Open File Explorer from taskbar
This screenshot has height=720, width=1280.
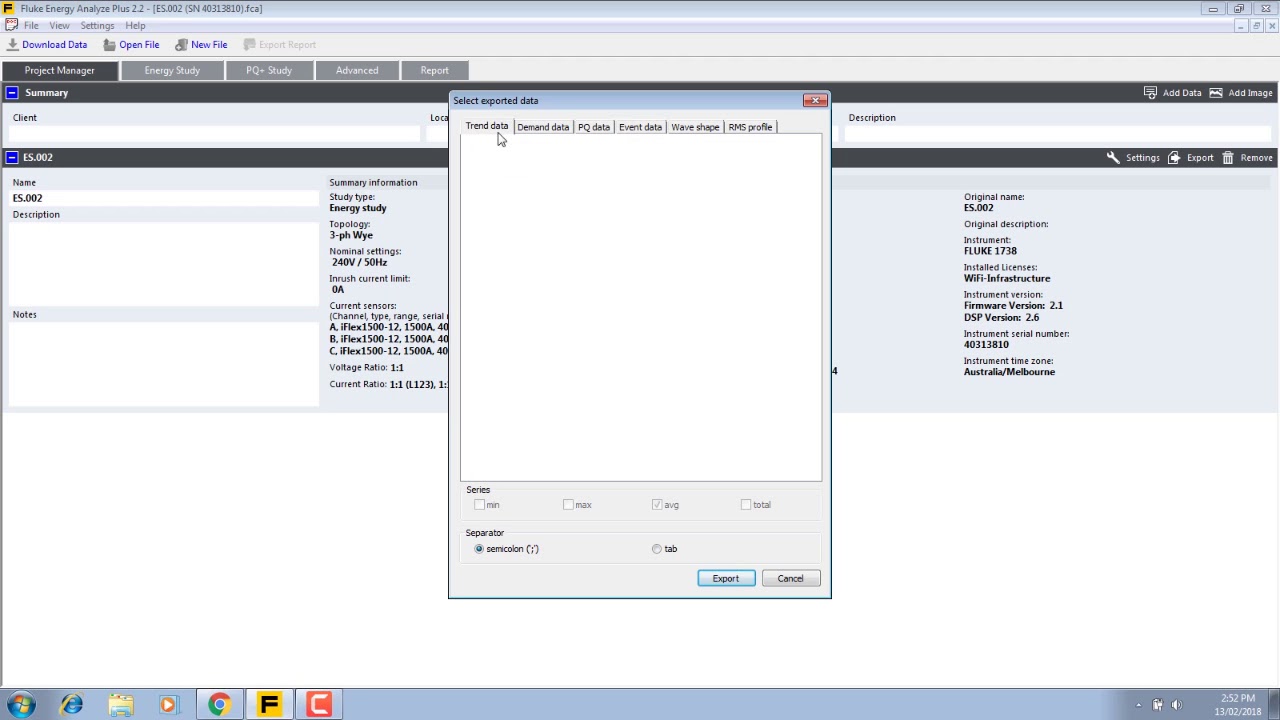click(121, 705)
